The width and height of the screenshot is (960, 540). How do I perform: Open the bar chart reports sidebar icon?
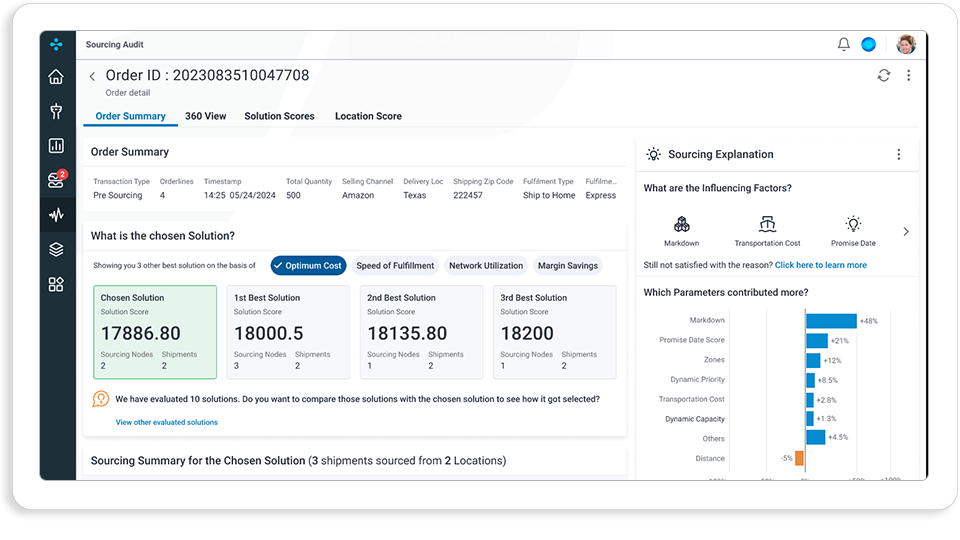[x=56, y=145]
